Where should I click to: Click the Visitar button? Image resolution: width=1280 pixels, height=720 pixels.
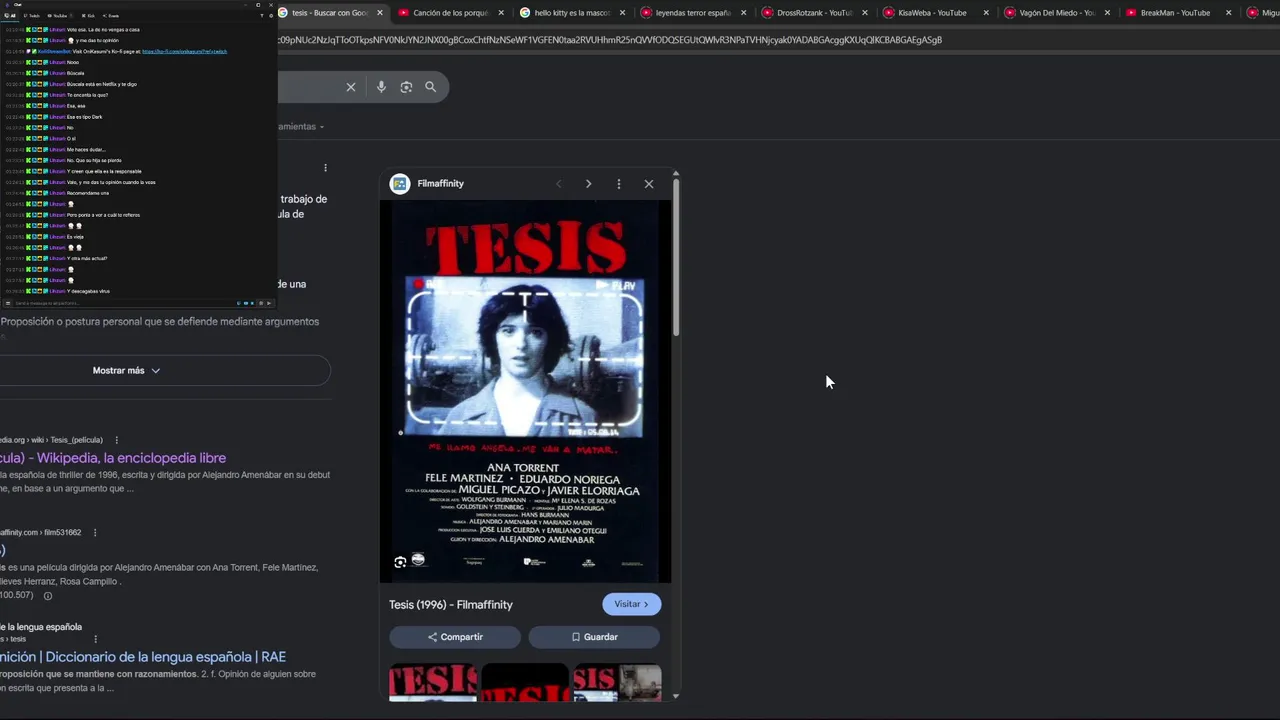631,604
